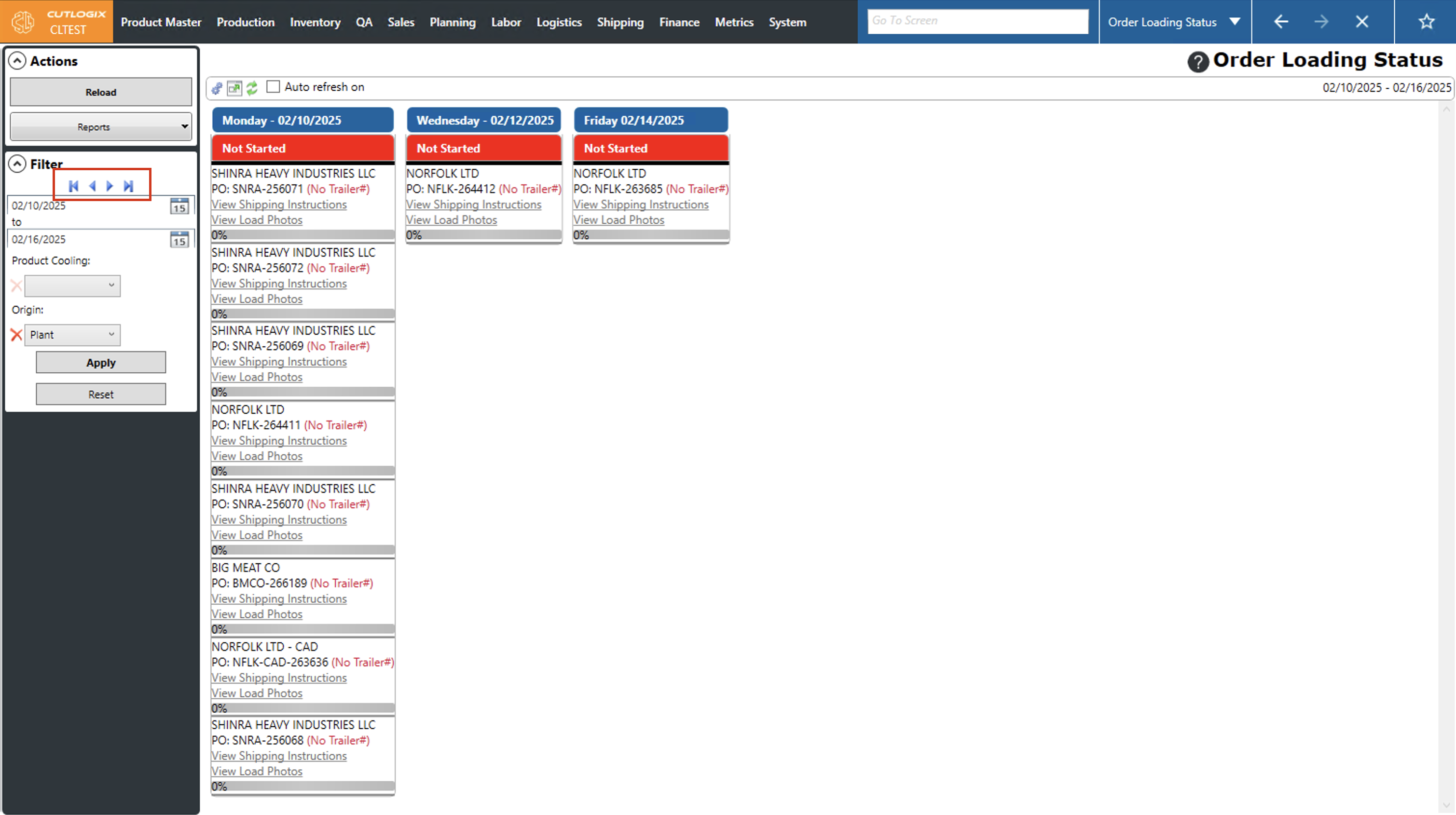Open the Origin Plant dropdown

[x=72, y=335]
